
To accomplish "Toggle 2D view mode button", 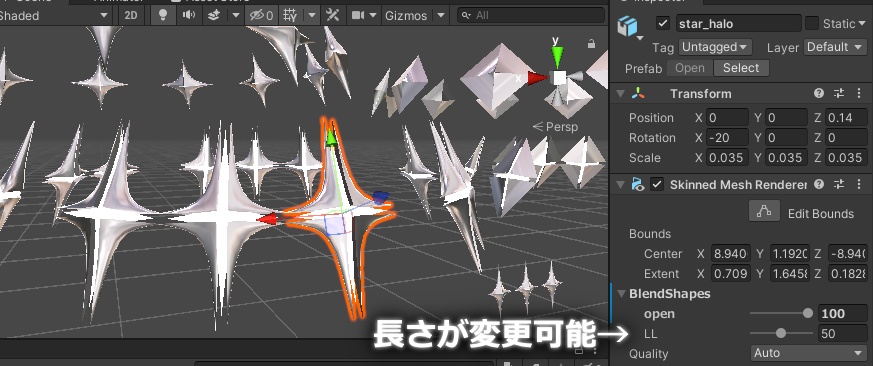I will 131,15.
